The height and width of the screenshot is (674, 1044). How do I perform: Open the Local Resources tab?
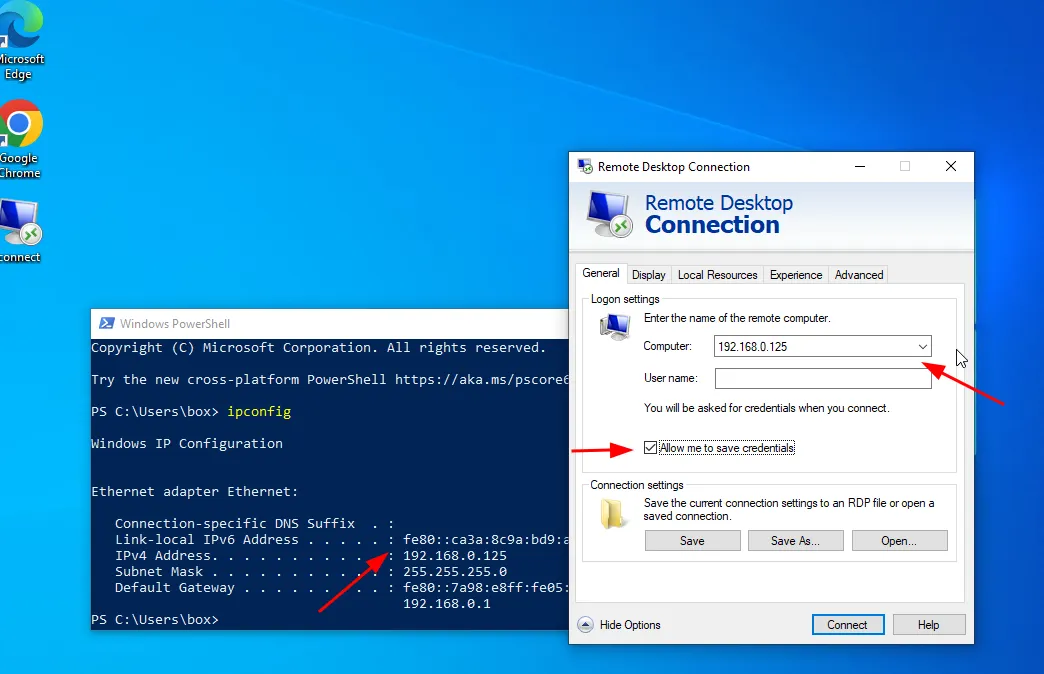[x=717, y=275]
